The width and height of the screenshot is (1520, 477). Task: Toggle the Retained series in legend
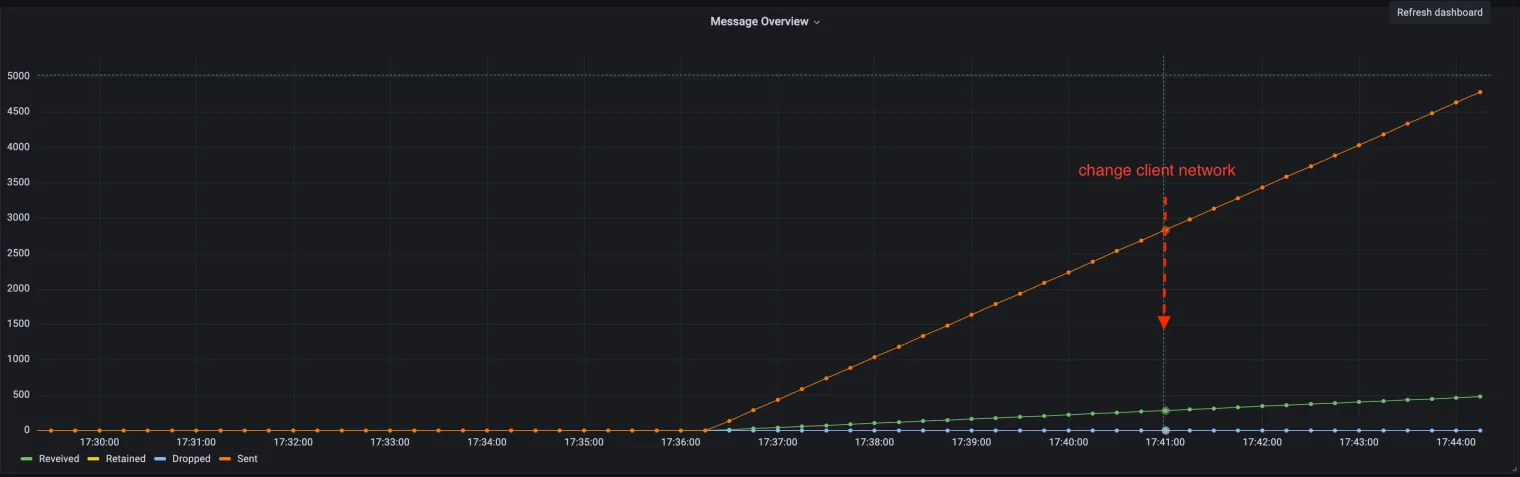coord(126,459)
